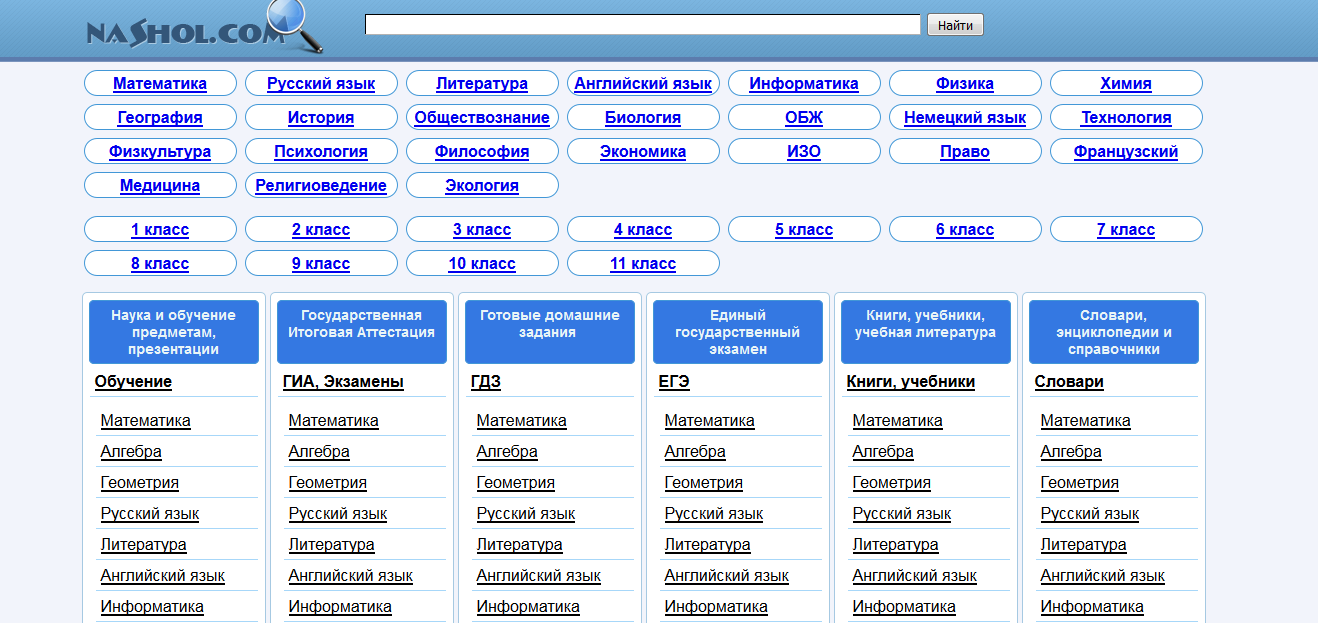The height and width of the screenshot is (623, 1318).
Task: Open the Информатика subject pill
Action: pos(804,84)
